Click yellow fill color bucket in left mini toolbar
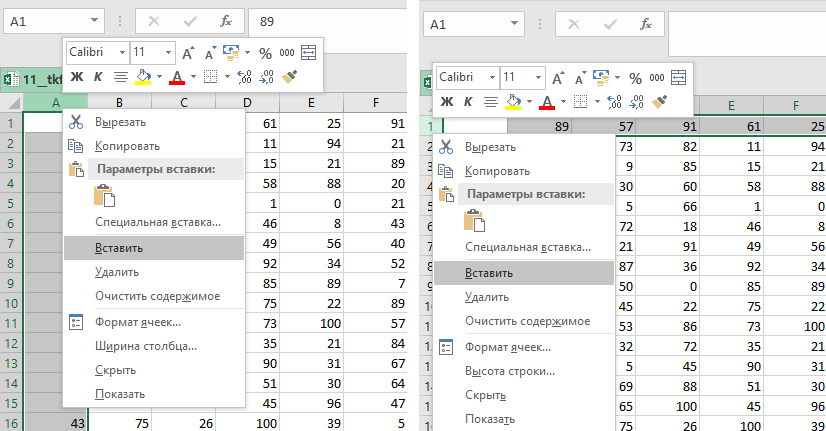Image resolution: width=826 pixels, height=431 pixels. tap(143, 76)
